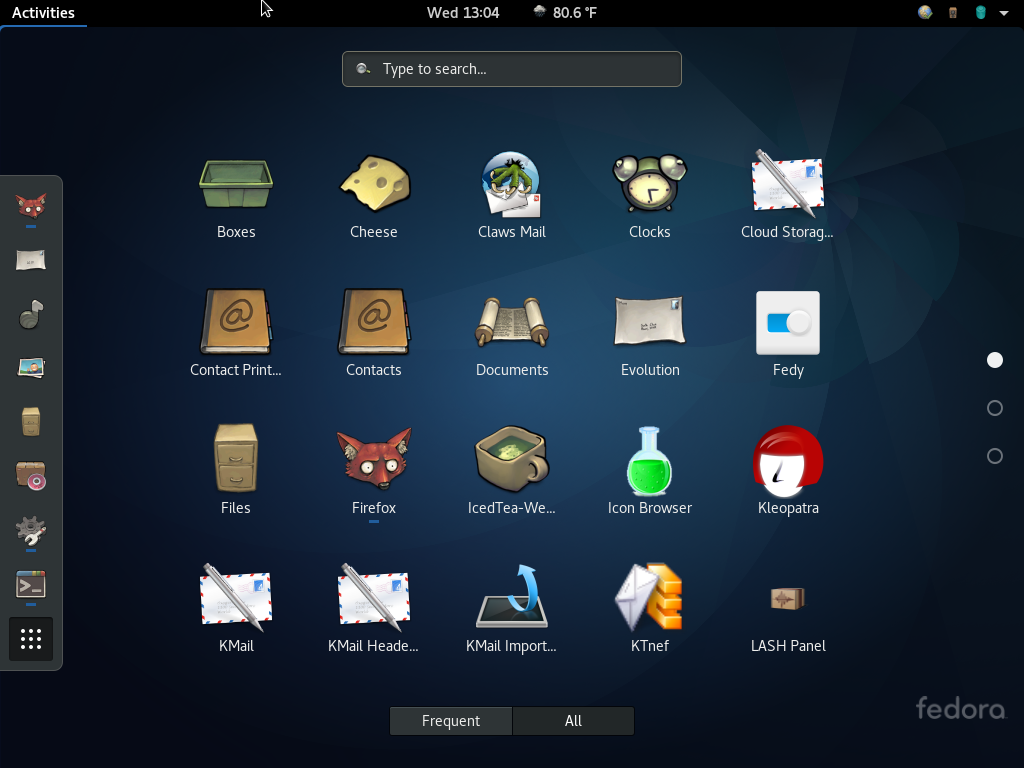Viewport: 1024px width, 768px height.
Task: Open the music note app in the dash
Action: point(31,314)
